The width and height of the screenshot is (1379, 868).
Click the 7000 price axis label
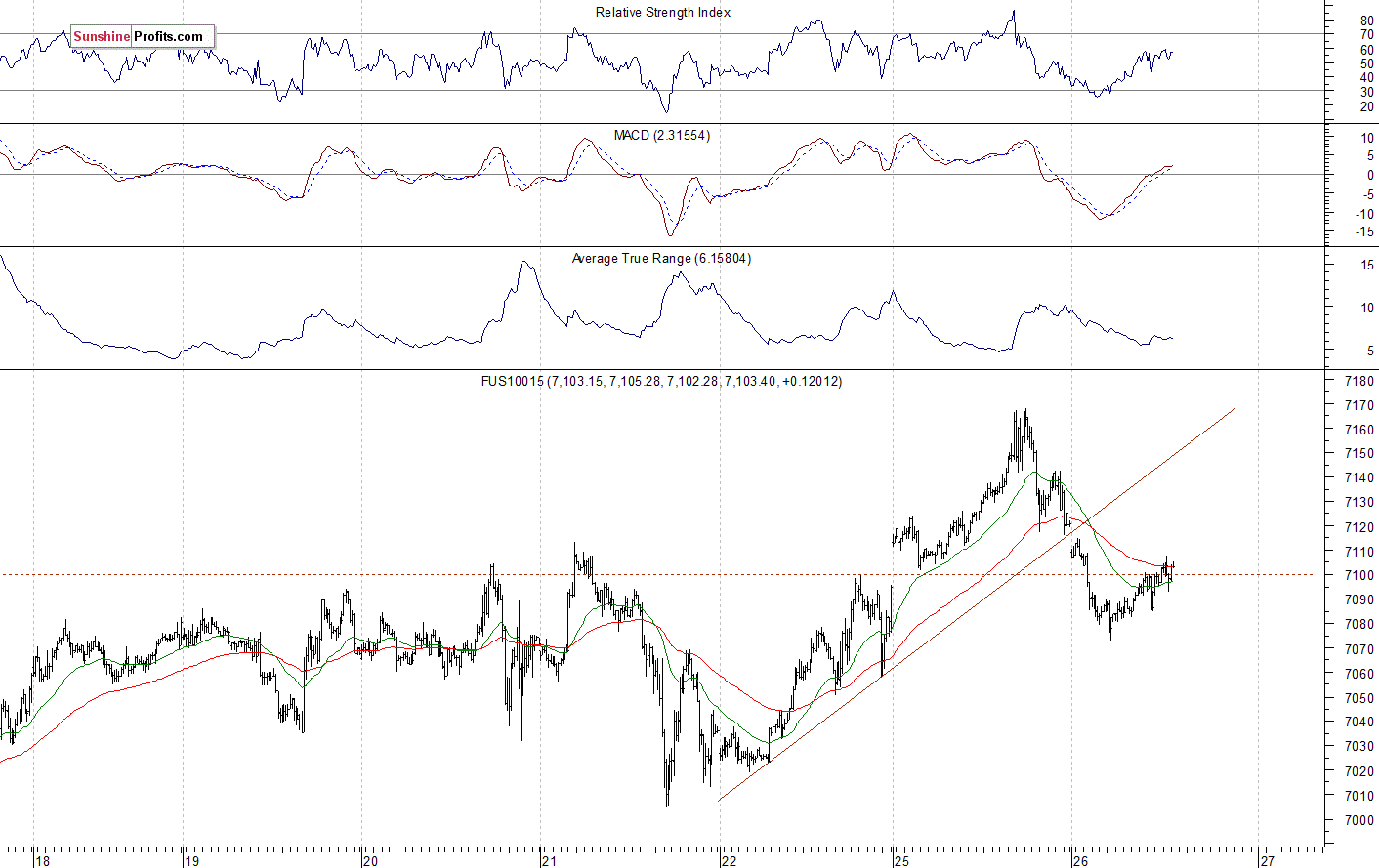click(x=1359, y=821)
